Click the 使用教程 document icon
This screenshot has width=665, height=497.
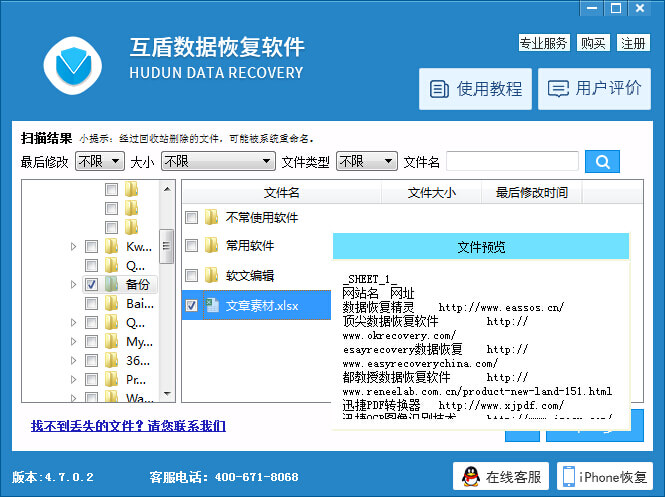point(439,89)
